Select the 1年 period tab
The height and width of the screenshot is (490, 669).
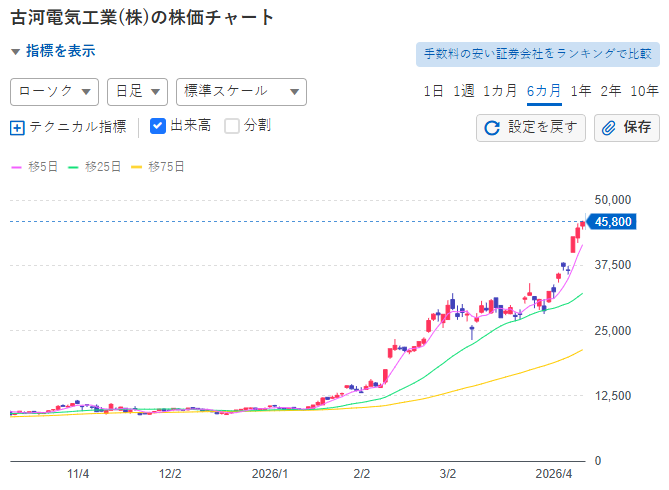[x=581, y=91]
